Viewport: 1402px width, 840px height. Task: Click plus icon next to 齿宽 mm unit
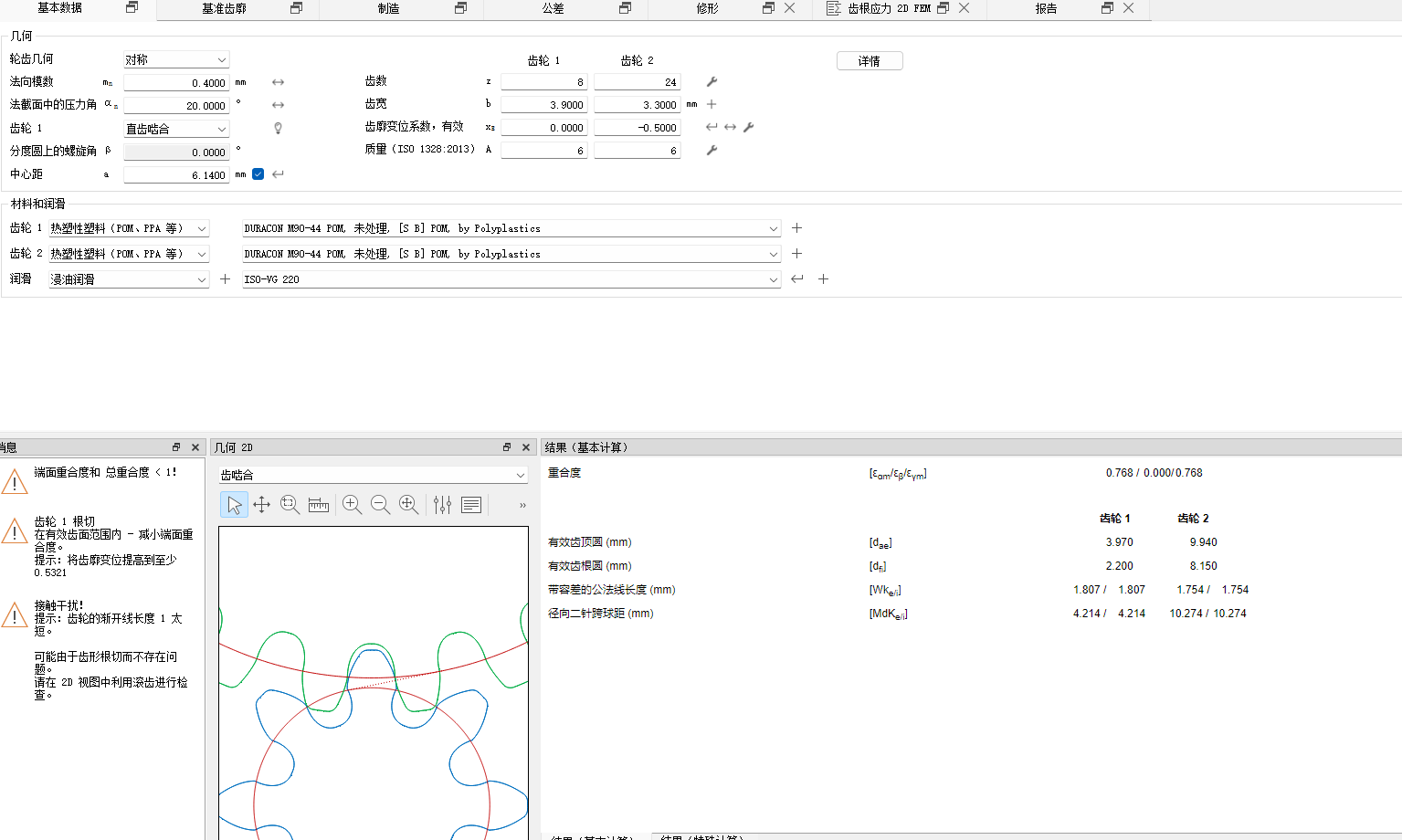coord(712,104)
